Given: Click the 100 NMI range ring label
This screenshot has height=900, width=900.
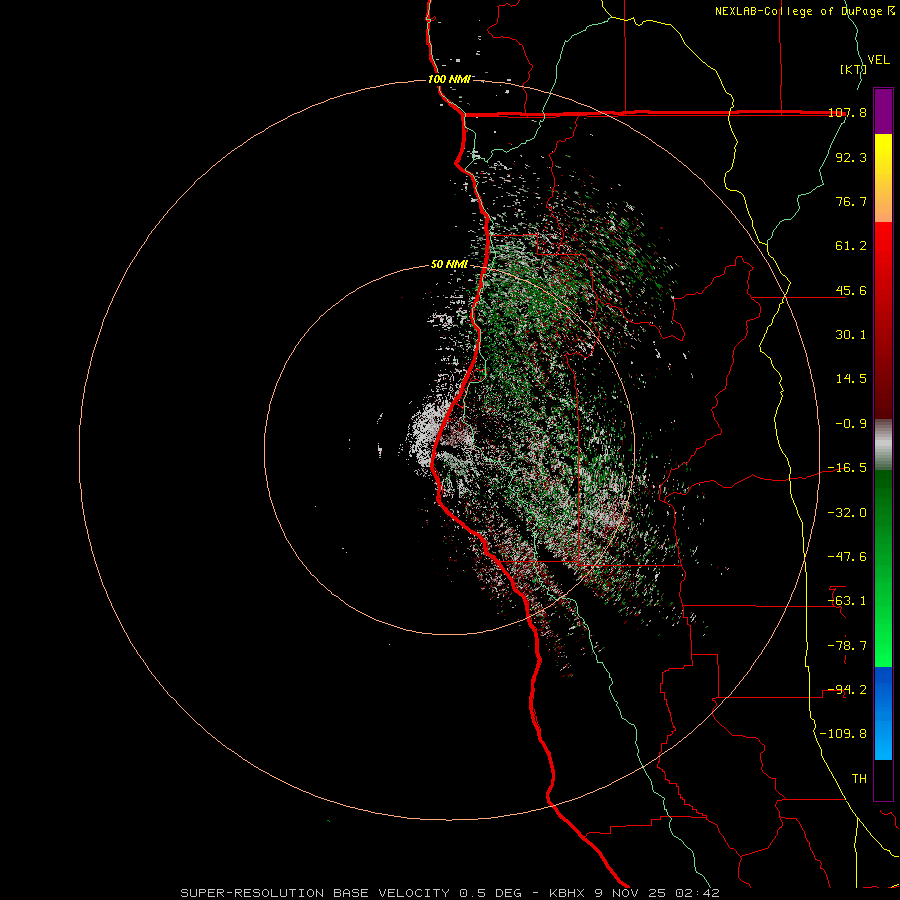Looking at the screenshot, I should coord(449,79).
